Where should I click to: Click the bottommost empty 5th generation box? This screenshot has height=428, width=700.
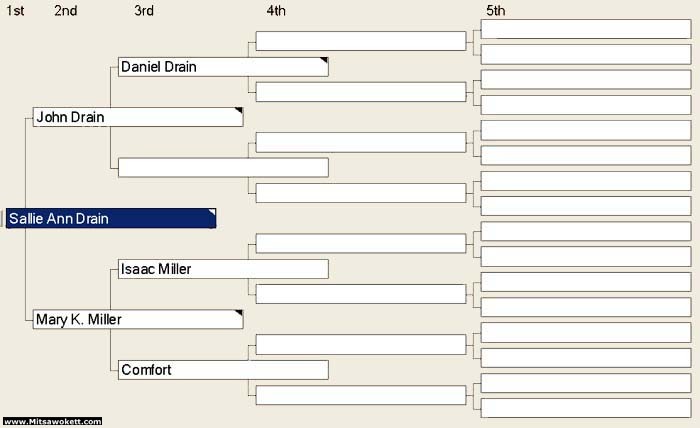(586, 408)
